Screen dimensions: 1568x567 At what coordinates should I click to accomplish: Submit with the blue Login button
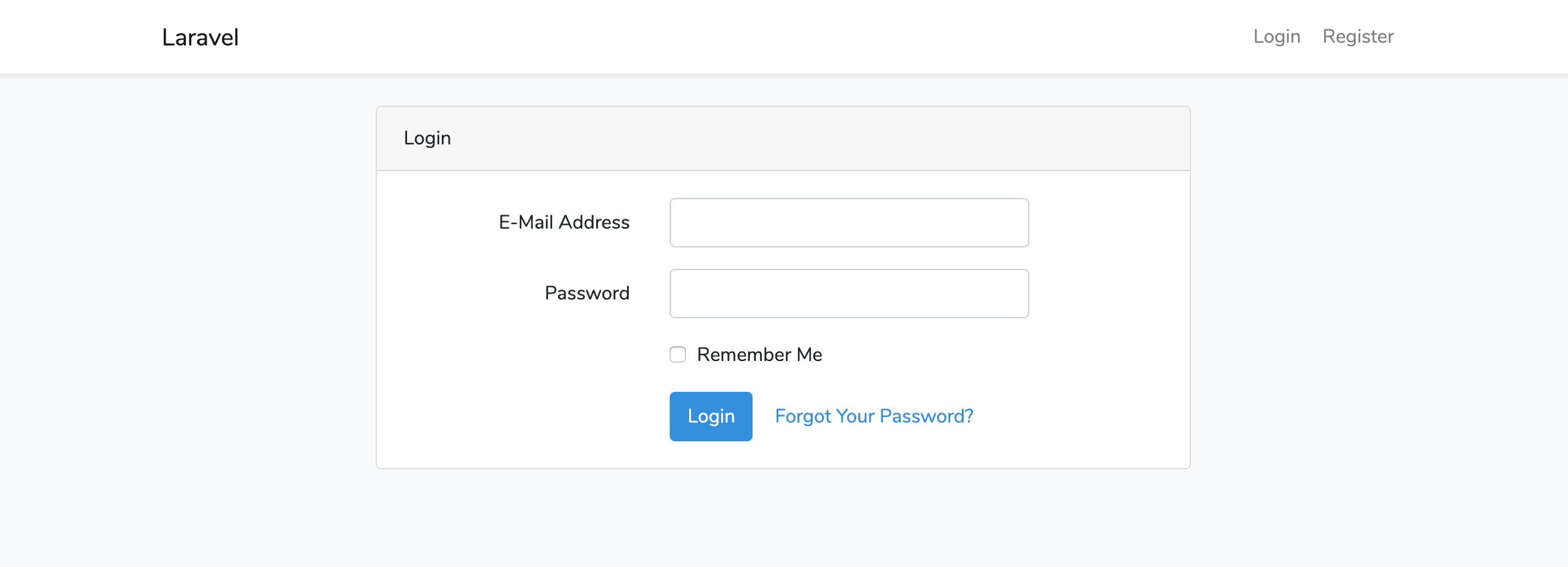coord(711,417)
